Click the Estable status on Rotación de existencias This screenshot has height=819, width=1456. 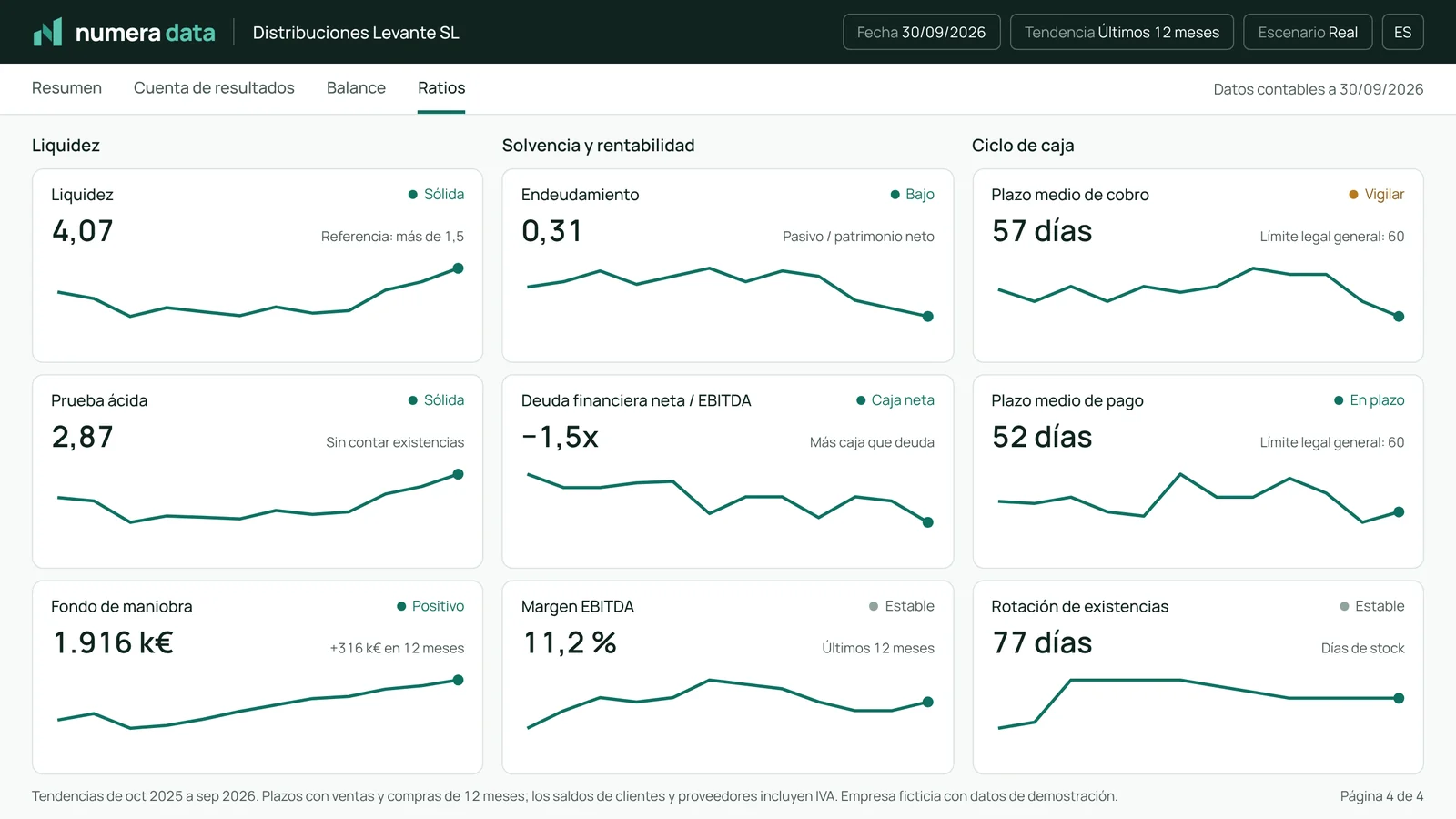(x=1371, y=606)
